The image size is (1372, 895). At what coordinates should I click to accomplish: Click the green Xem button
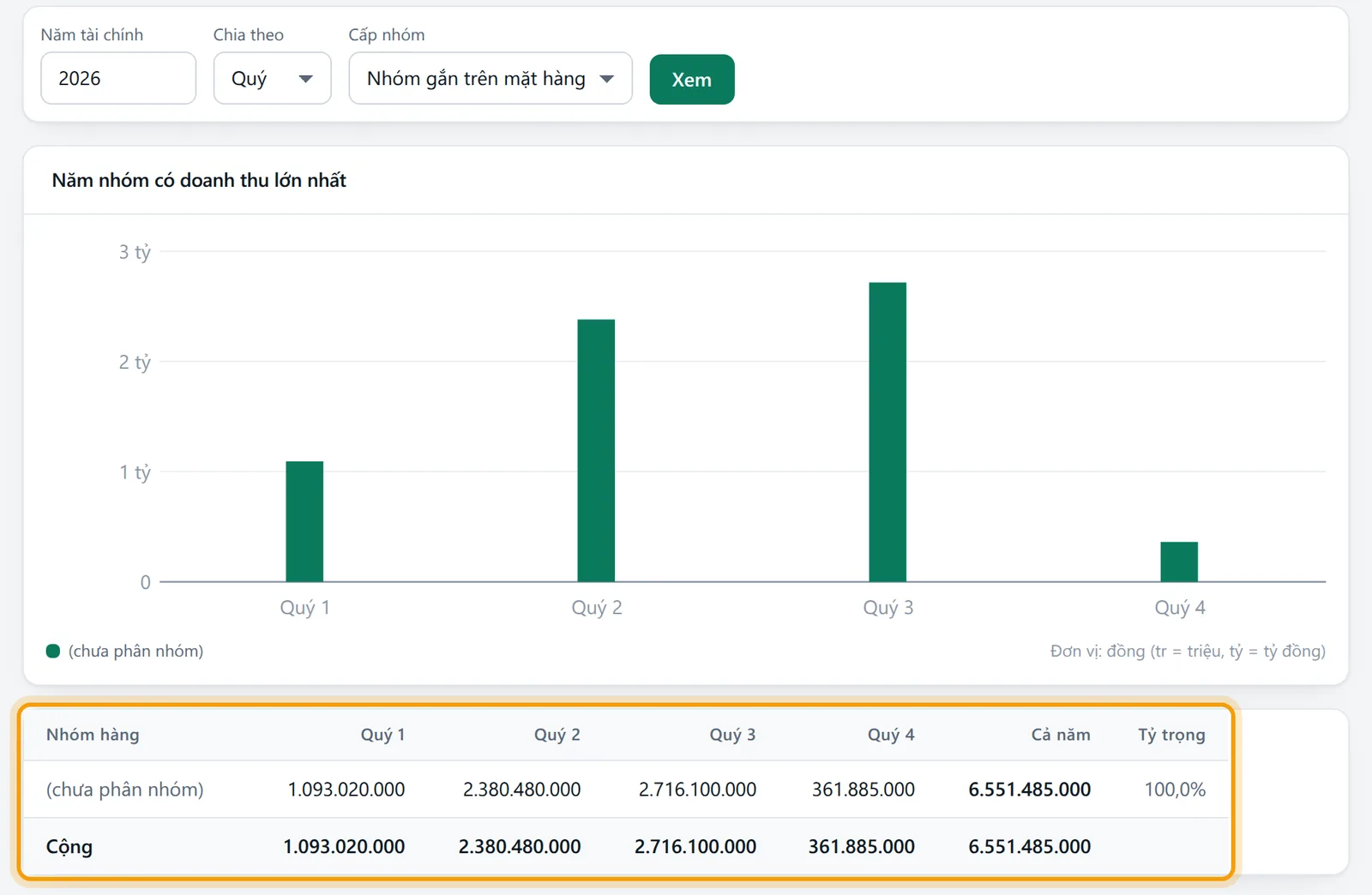[x=692, y=80]
